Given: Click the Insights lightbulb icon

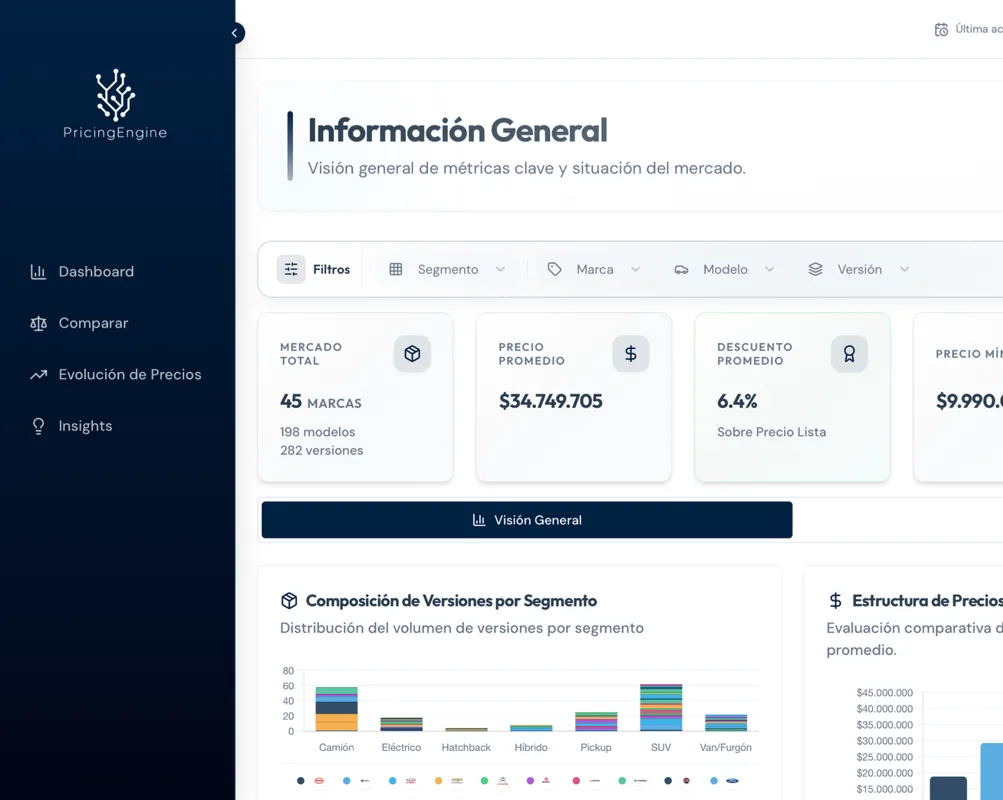Looking at the screenshot, I should (38, 426).
